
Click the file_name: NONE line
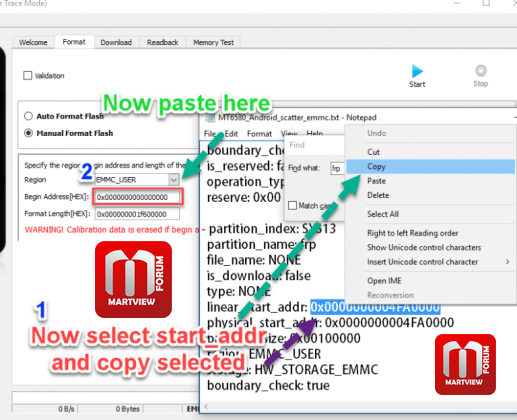[x=254, y=260]
